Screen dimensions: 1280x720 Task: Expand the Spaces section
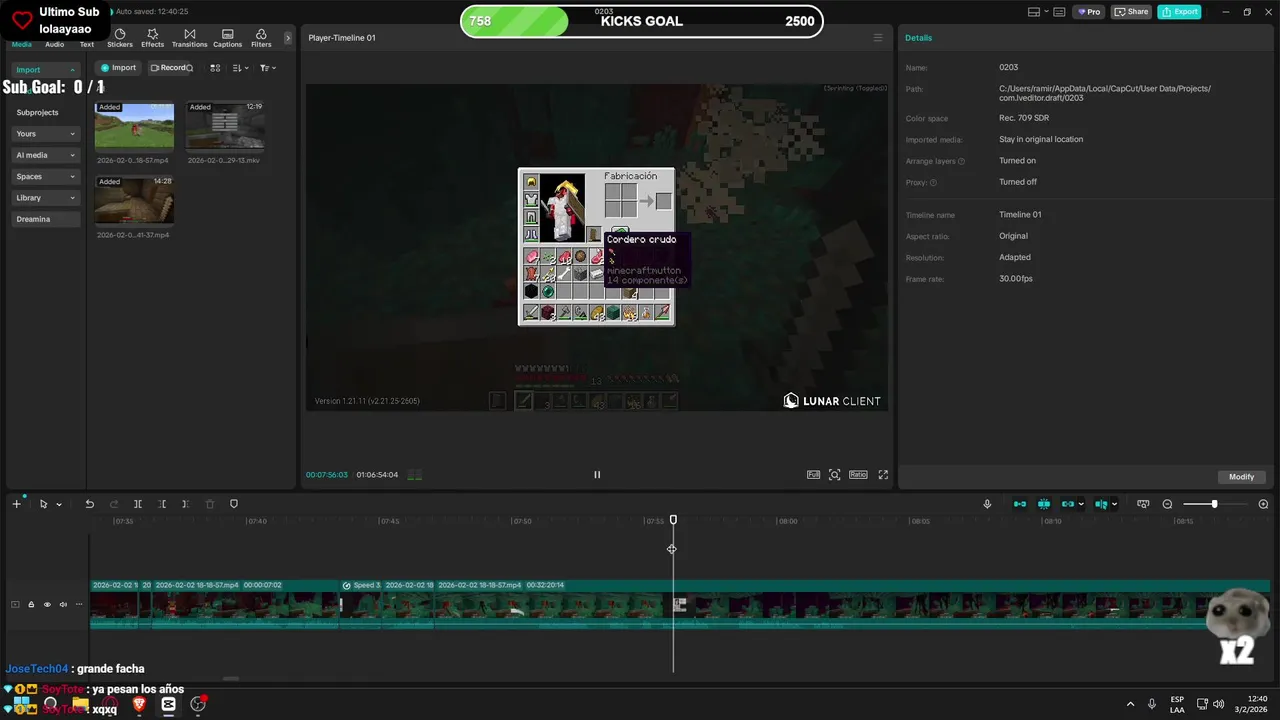tap(46, 177)
